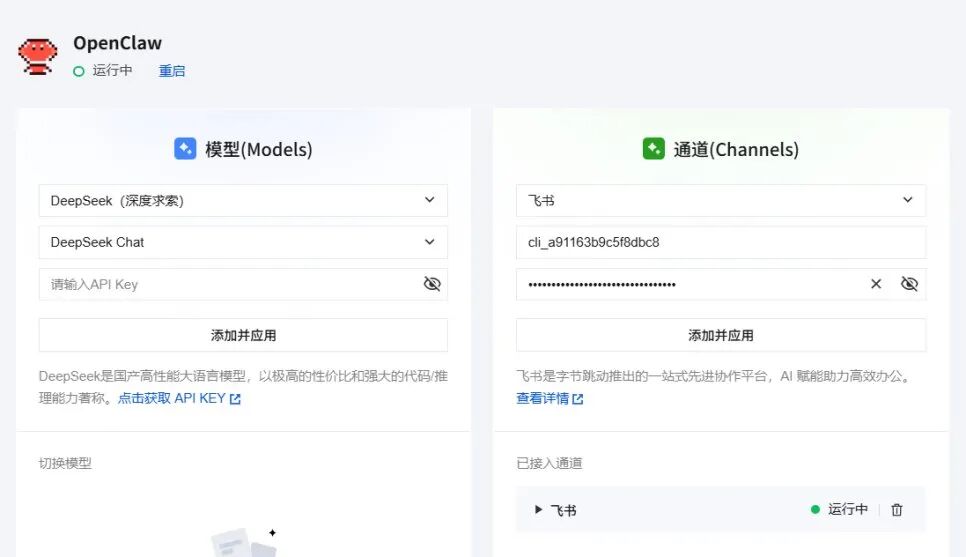The image size is (966, 557).
Task: Open 点击获取 API KEY link
Action: (x=179, y=399)
